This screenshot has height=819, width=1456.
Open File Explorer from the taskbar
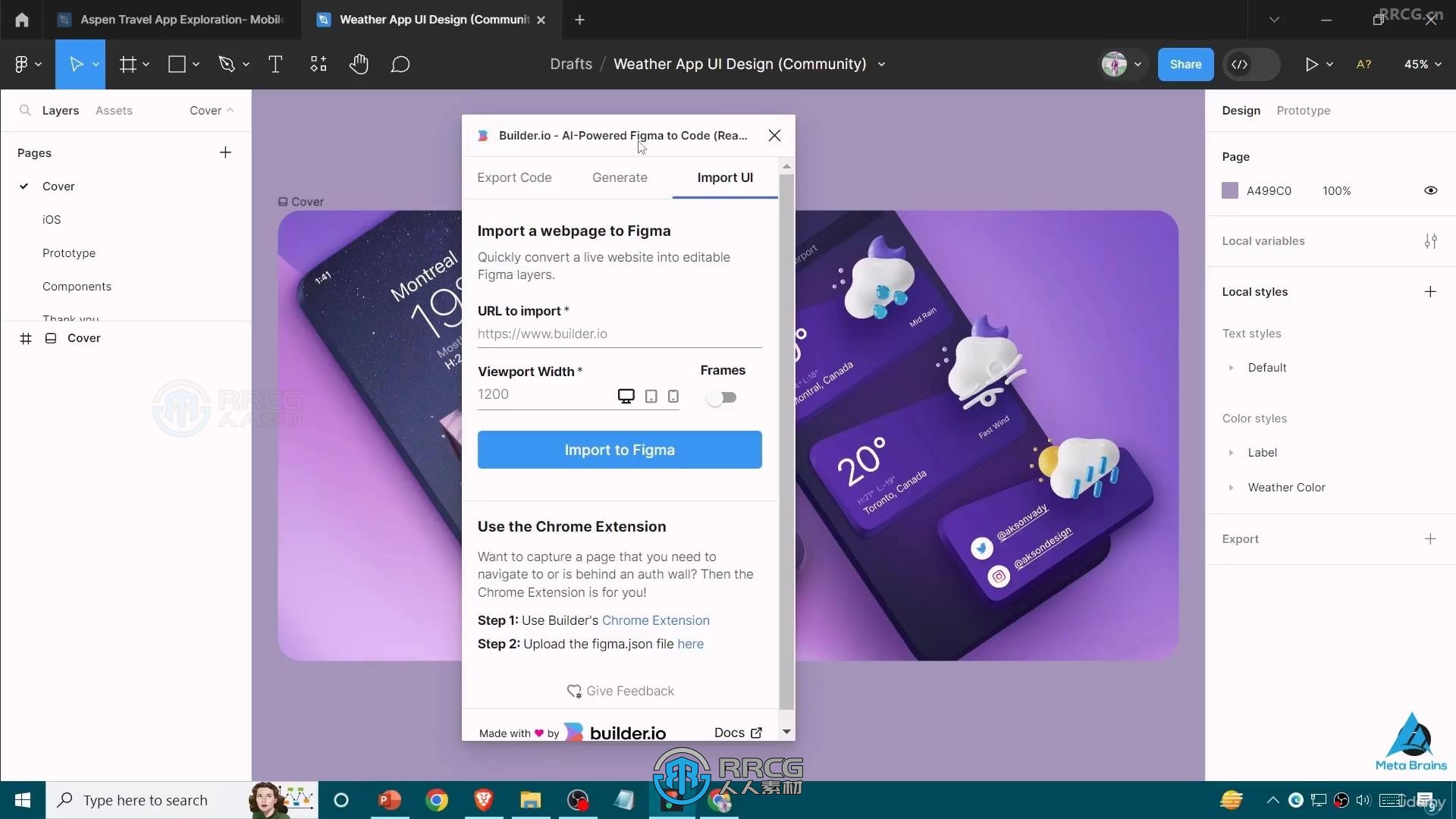click(530, 800)
